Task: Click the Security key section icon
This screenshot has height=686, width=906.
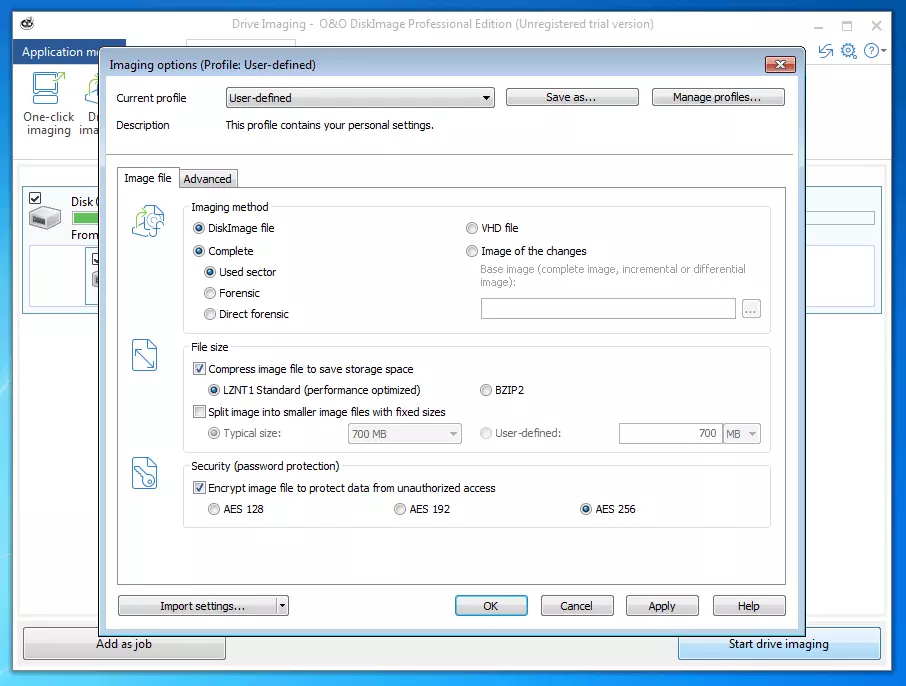Action: tap(144, 473)
